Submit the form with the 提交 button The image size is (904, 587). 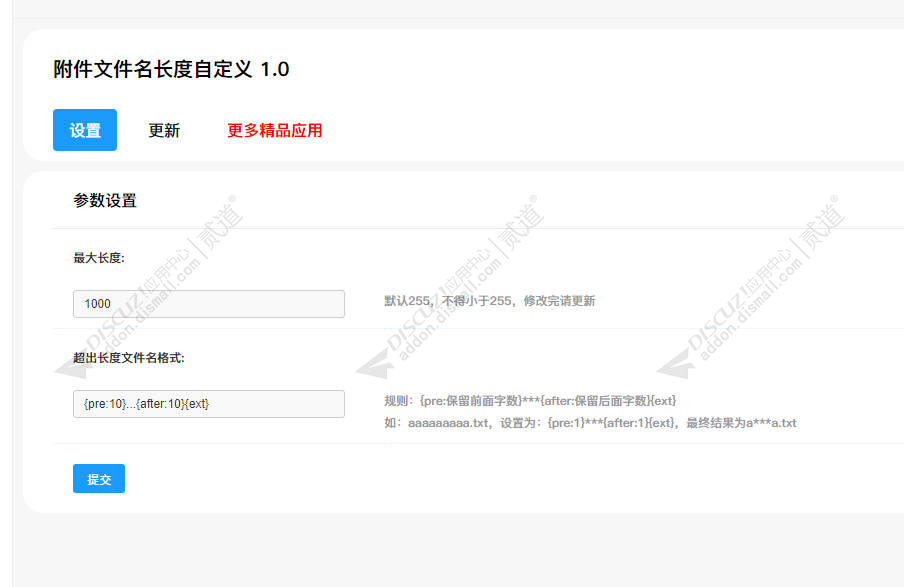[x=99, y=479]
